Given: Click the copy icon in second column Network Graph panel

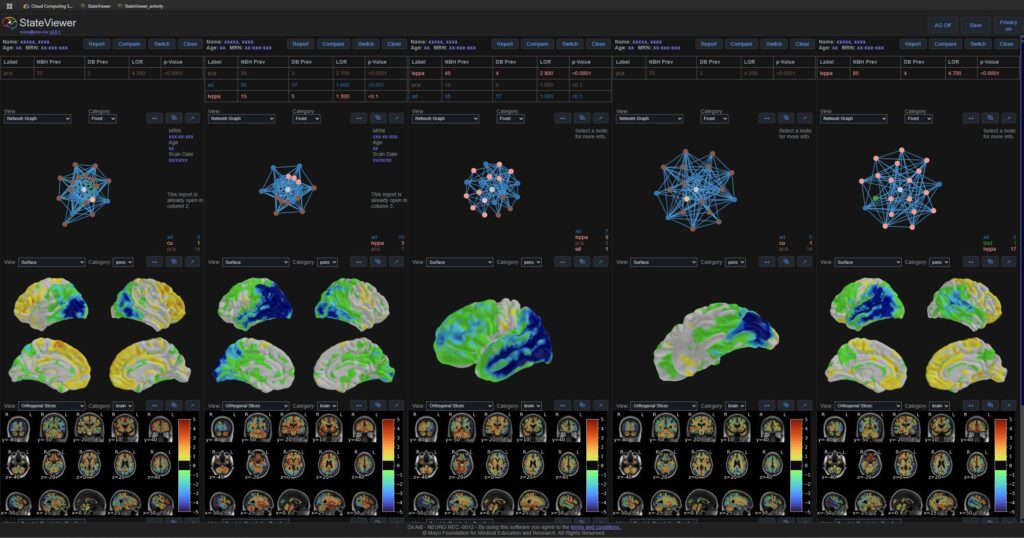Looking at the screenshot, I should click(x=377, y=118).
